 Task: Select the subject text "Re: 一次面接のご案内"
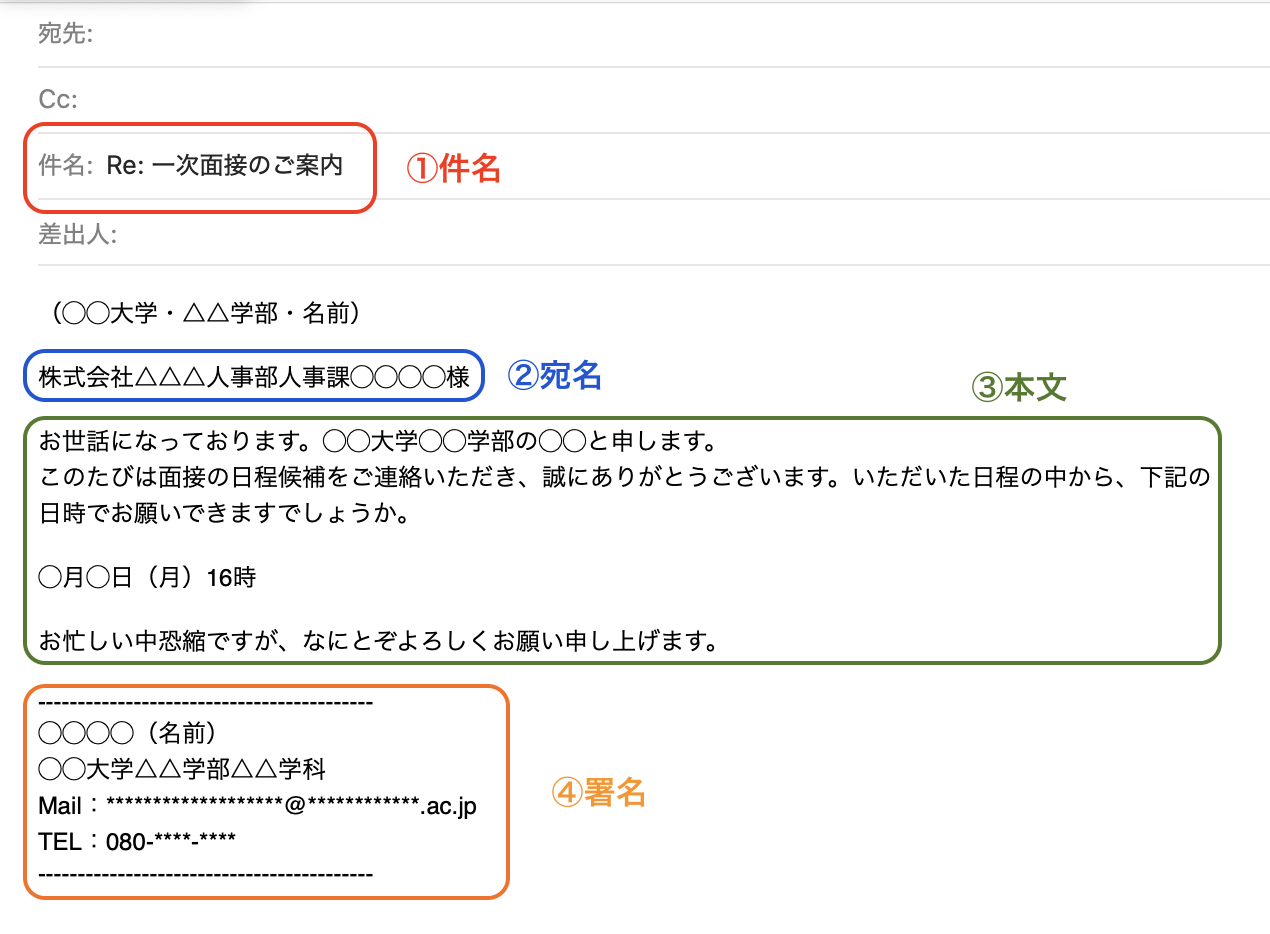(x=225, y=166)
